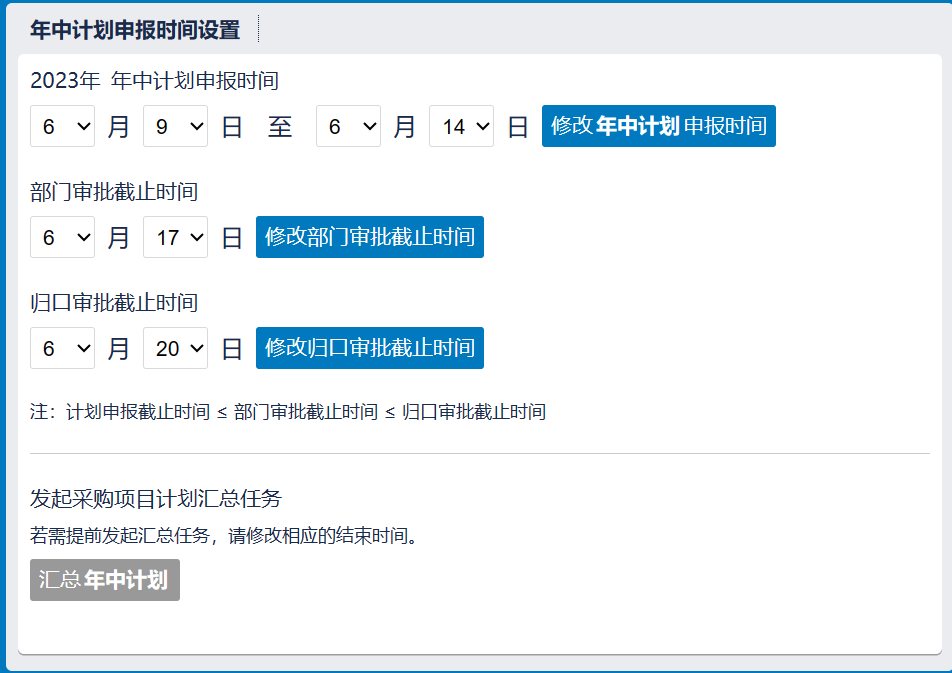Click the 发起采购项目计划汇总任务 heading
This screenshot has height=673, width=952.
pos(156,499)
